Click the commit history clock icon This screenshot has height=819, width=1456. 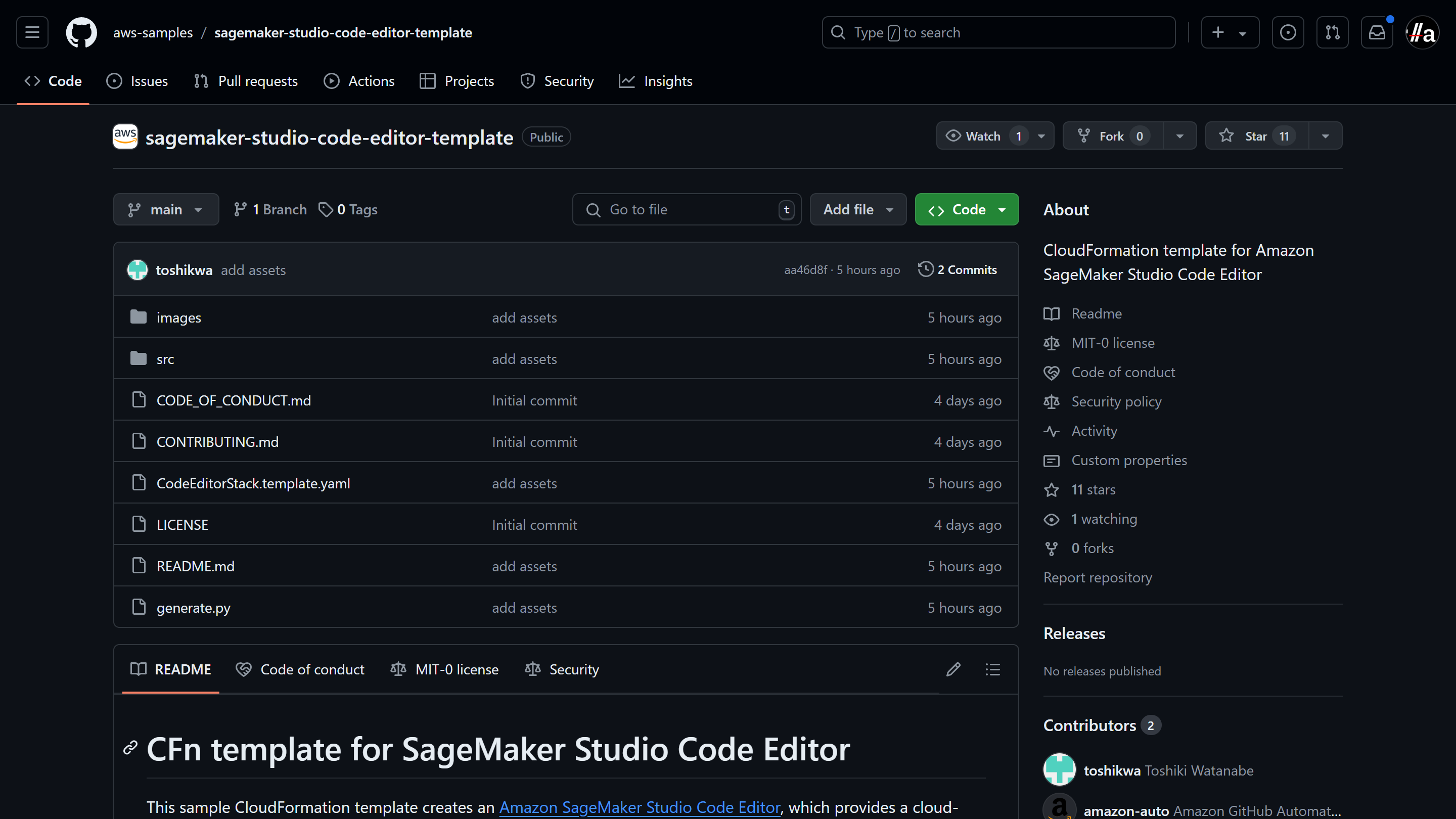925,269
